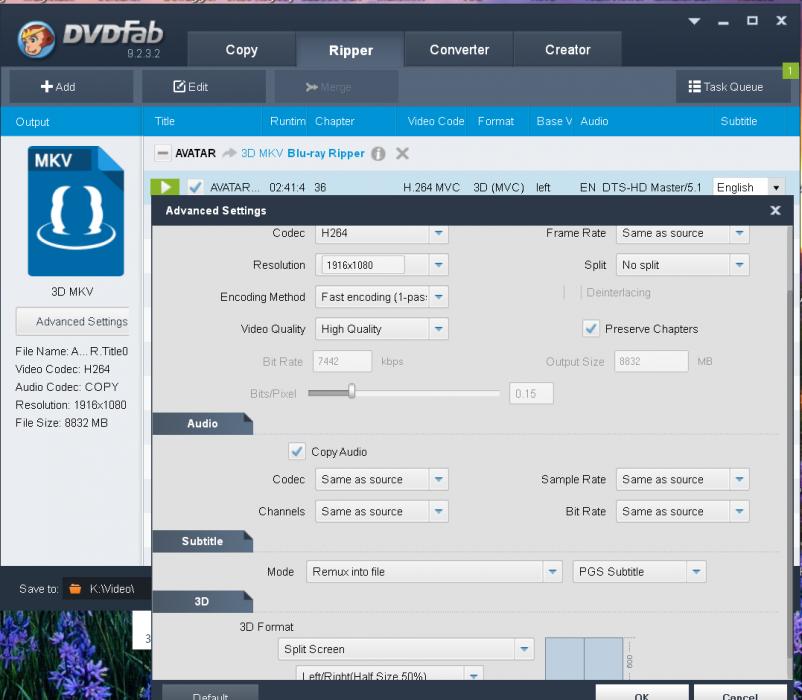Open the DVDFab top-right menu arrow
The image size is (802, 700).
coord(695,21)
